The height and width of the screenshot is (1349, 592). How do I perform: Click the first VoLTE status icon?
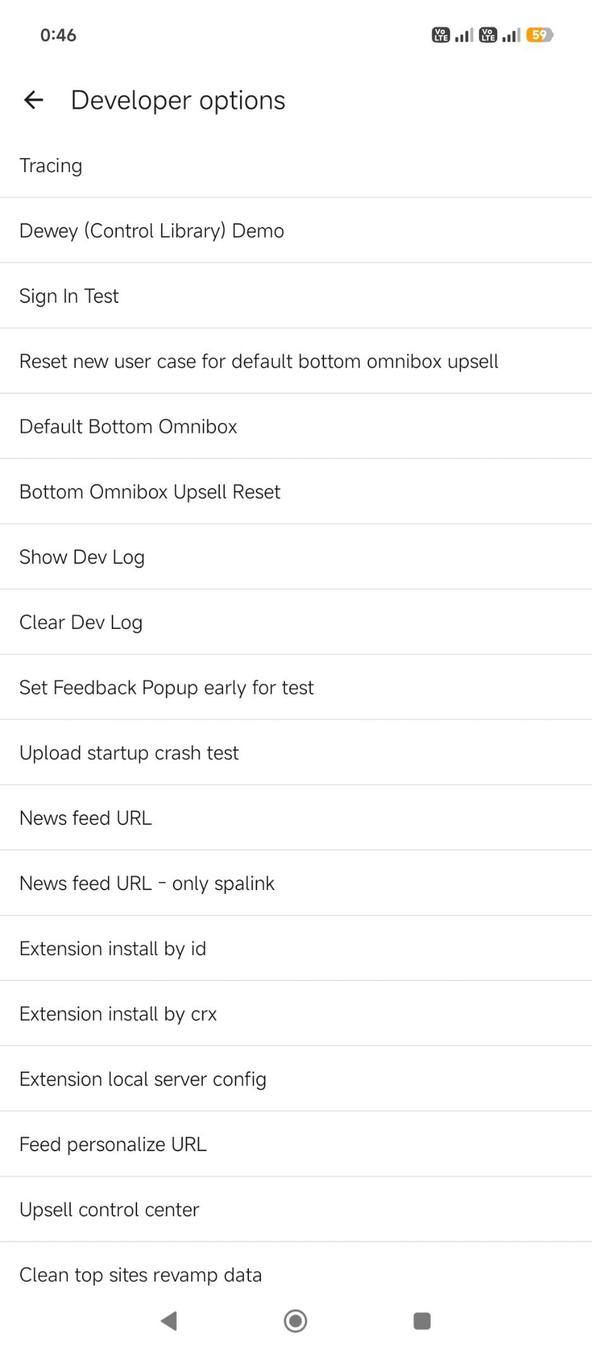[x=440, y=34]
